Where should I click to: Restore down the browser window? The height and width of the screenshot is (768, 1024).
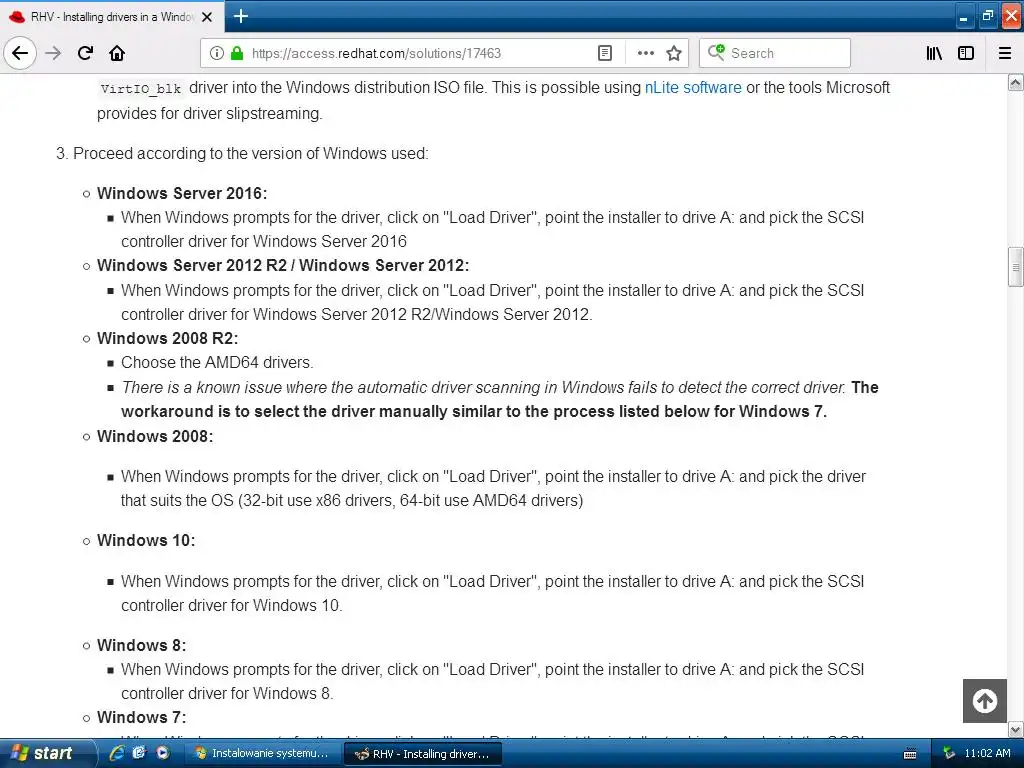[987, 17]
